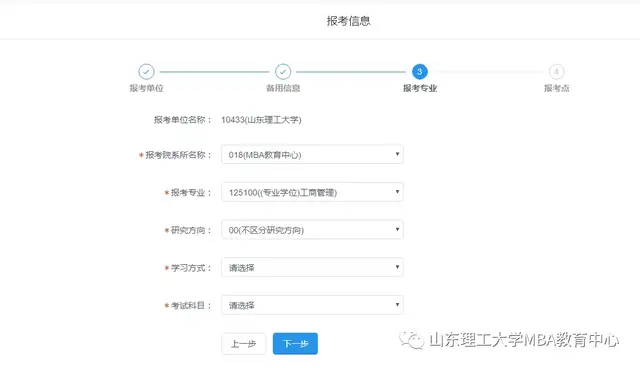Click the WeChat logo in watermark
The image size is (640, 368).
pyautogui.click(x=411, y=340)
